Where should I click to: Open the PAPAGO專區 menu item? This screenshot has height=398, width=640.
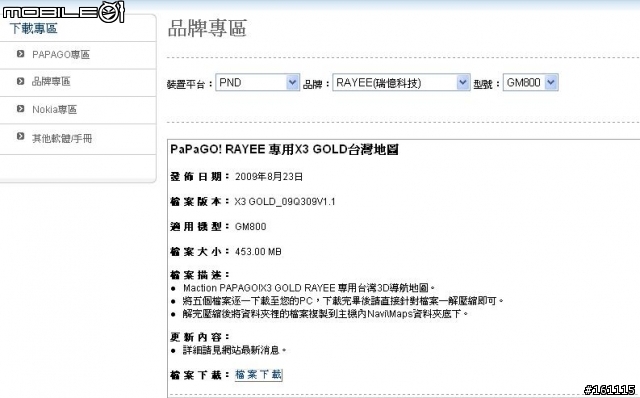pos(61,55)
